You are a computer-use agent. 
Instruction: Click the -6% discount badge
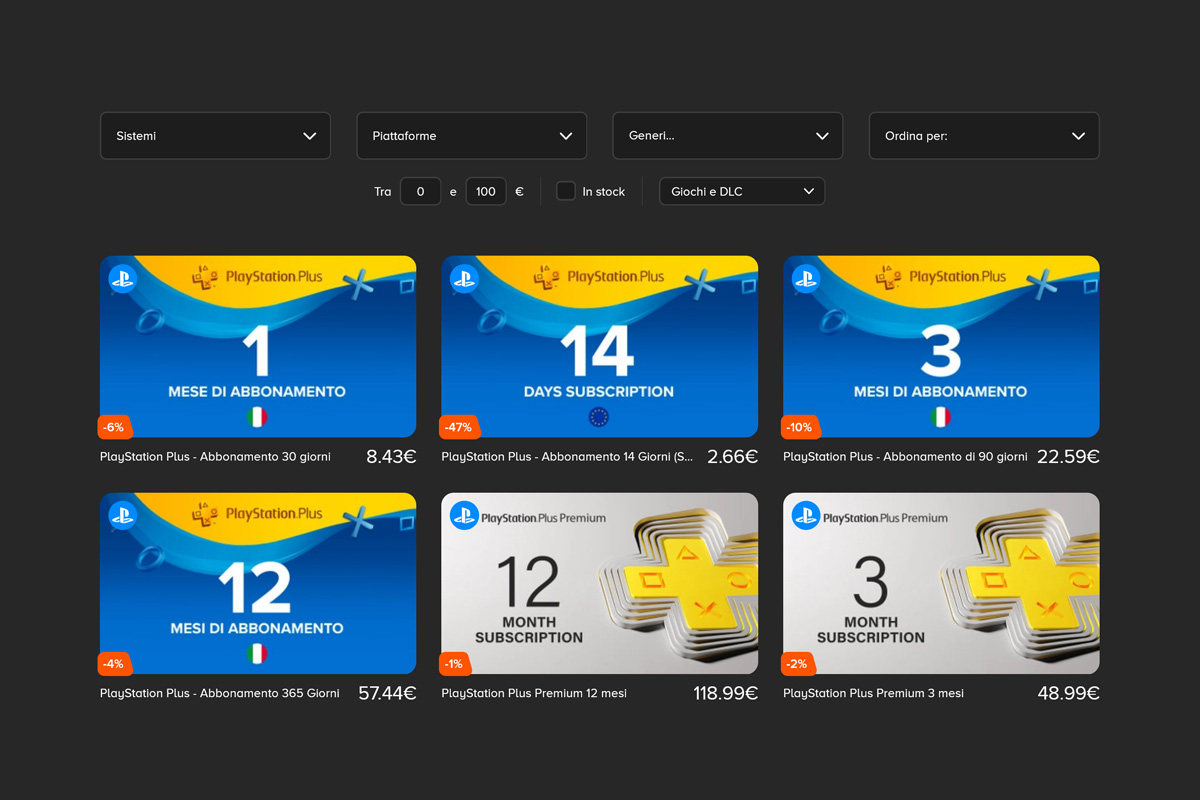pos(115,427)
